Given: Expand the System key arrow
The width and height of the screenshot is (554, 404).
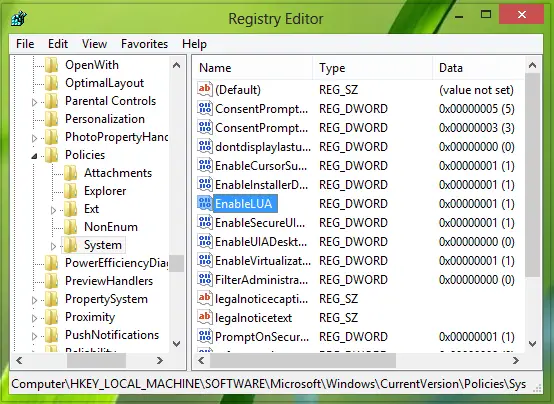Looking at the screenshot, I should coord(53,246).
